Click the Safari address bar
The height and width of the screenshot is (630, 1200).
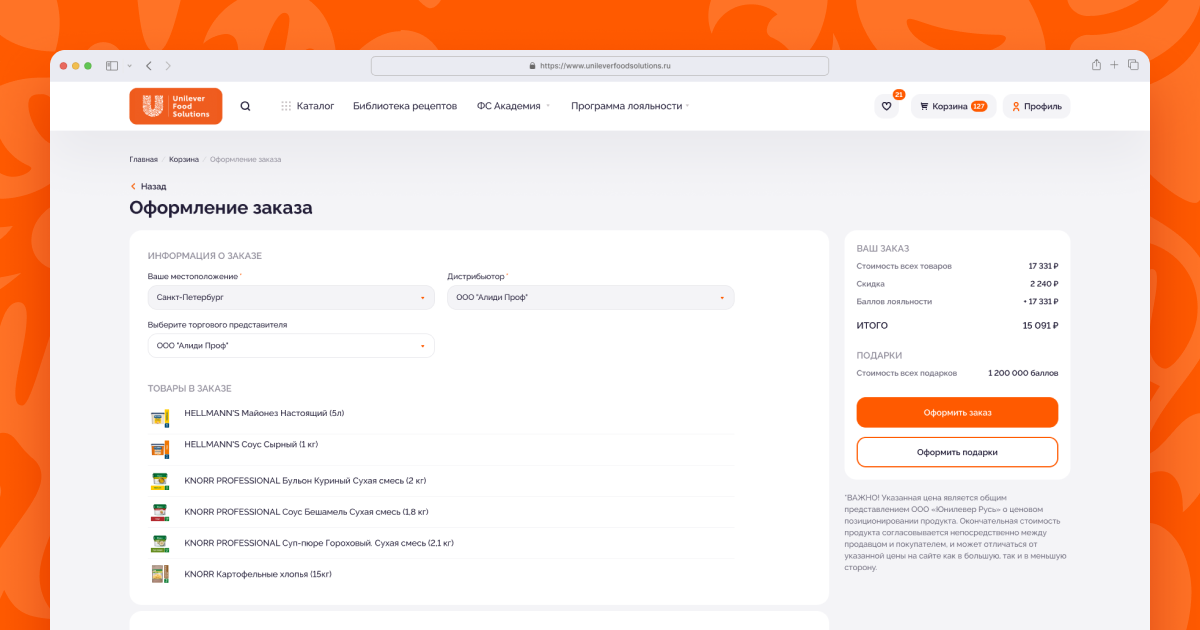point(600,66)
